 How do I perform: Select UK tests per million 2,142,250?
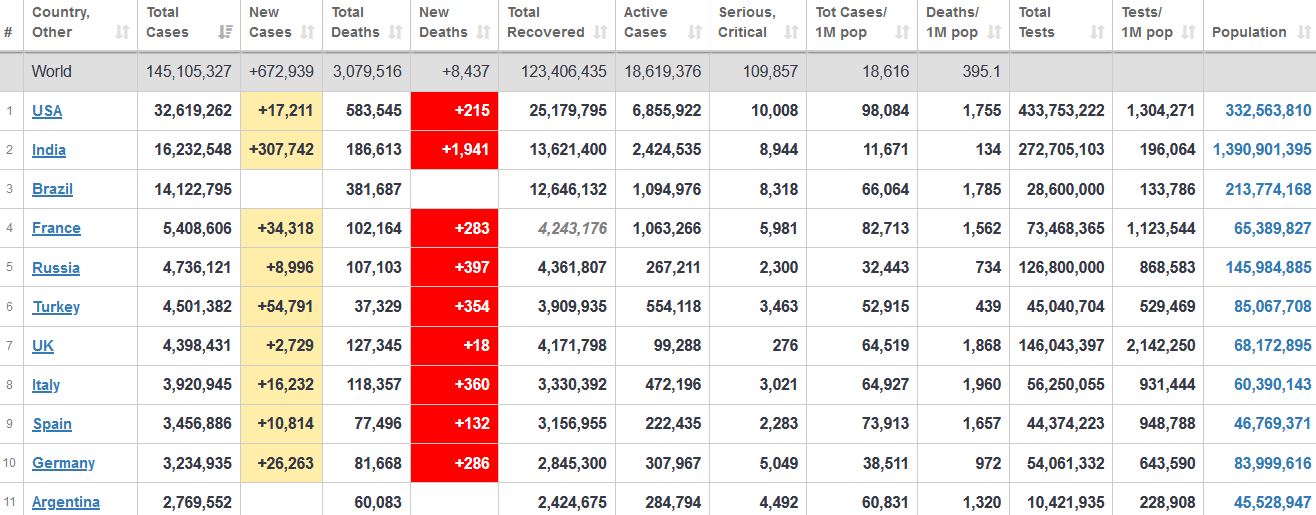click(1160, 346)
